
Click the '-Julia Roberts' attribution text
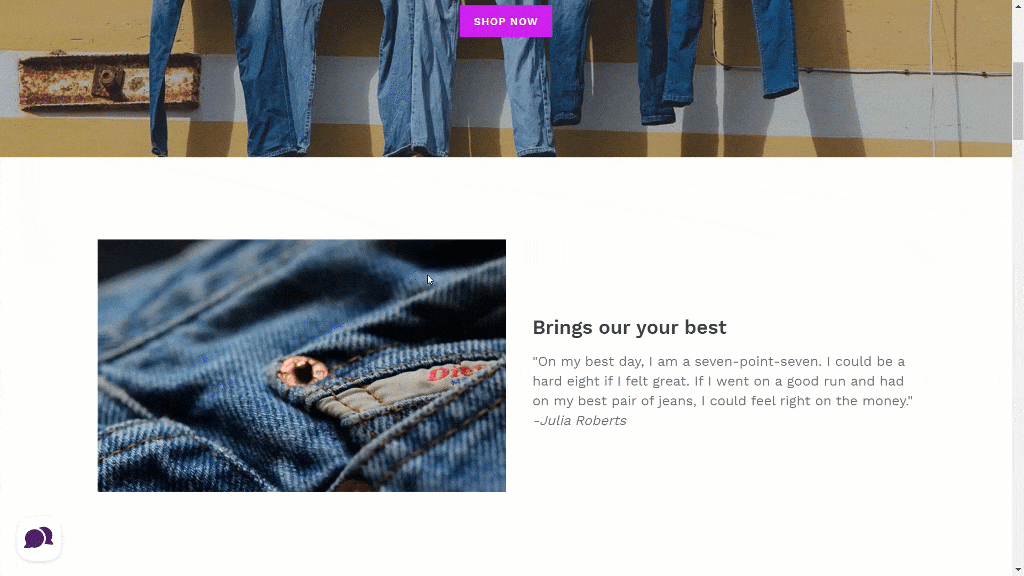click(579, 421)
